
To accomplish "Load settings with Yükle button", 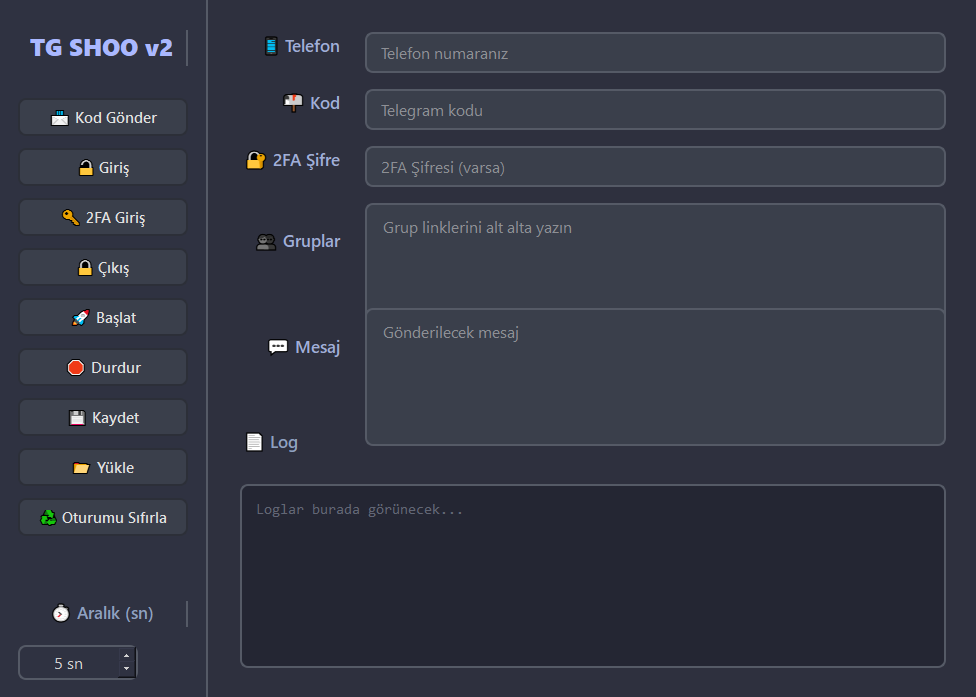I will coord(103,467).
